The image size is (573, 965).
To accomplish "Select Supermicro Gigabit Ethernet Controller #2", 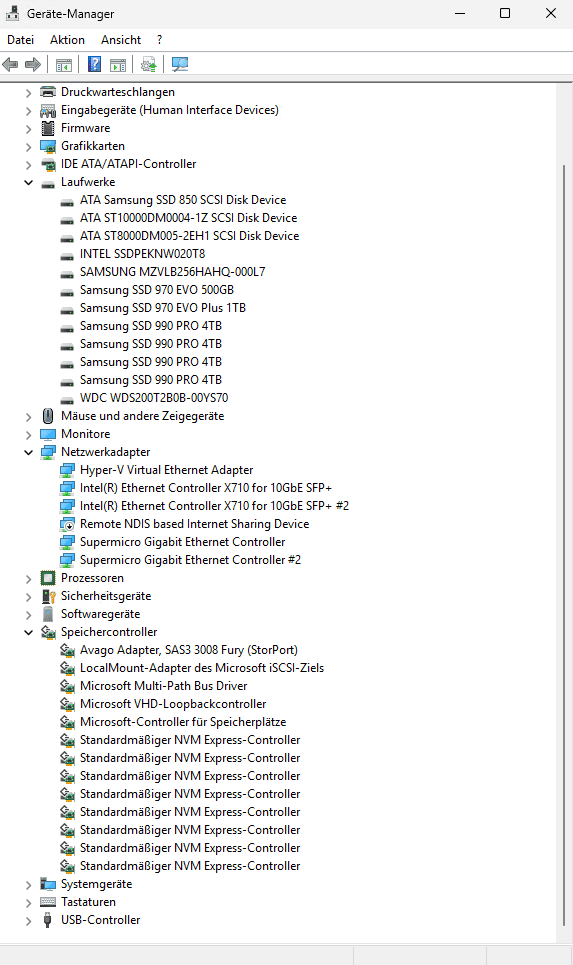I will [x=190, y=560].
